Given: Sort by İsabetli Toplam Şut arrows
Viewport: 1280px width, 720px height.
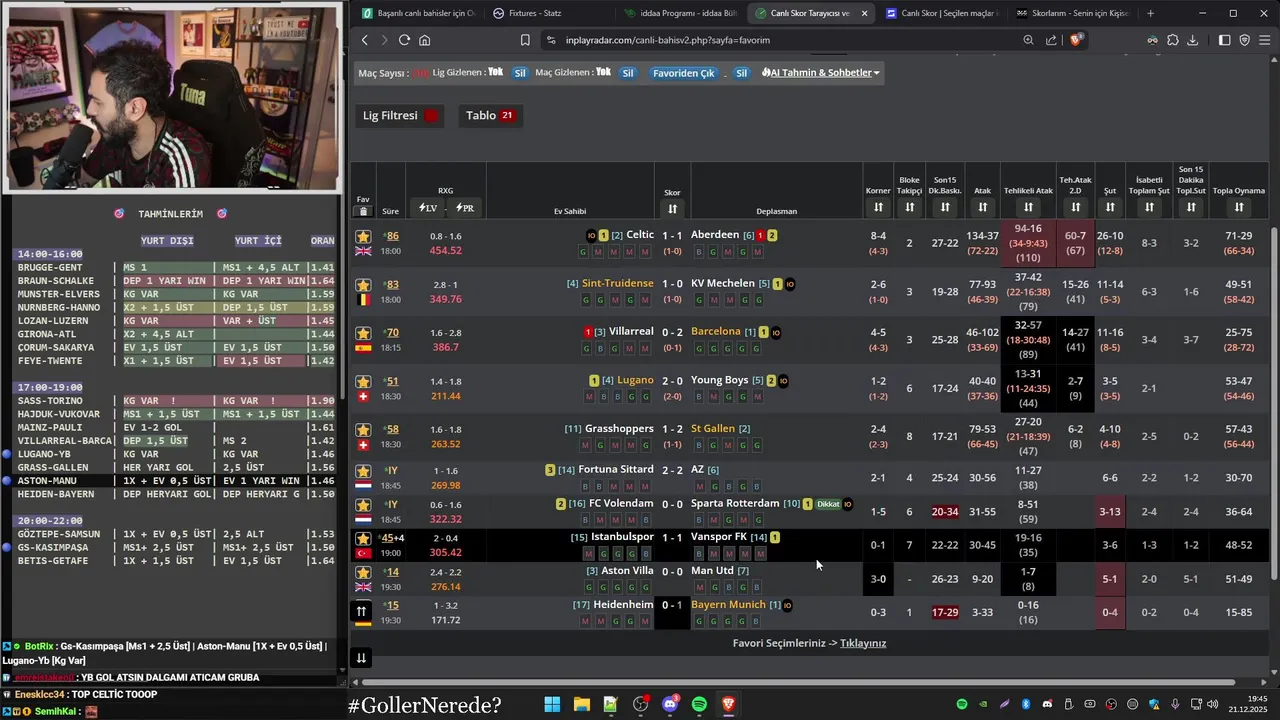Looking at the screenshot, I should tap(1149, 207).
